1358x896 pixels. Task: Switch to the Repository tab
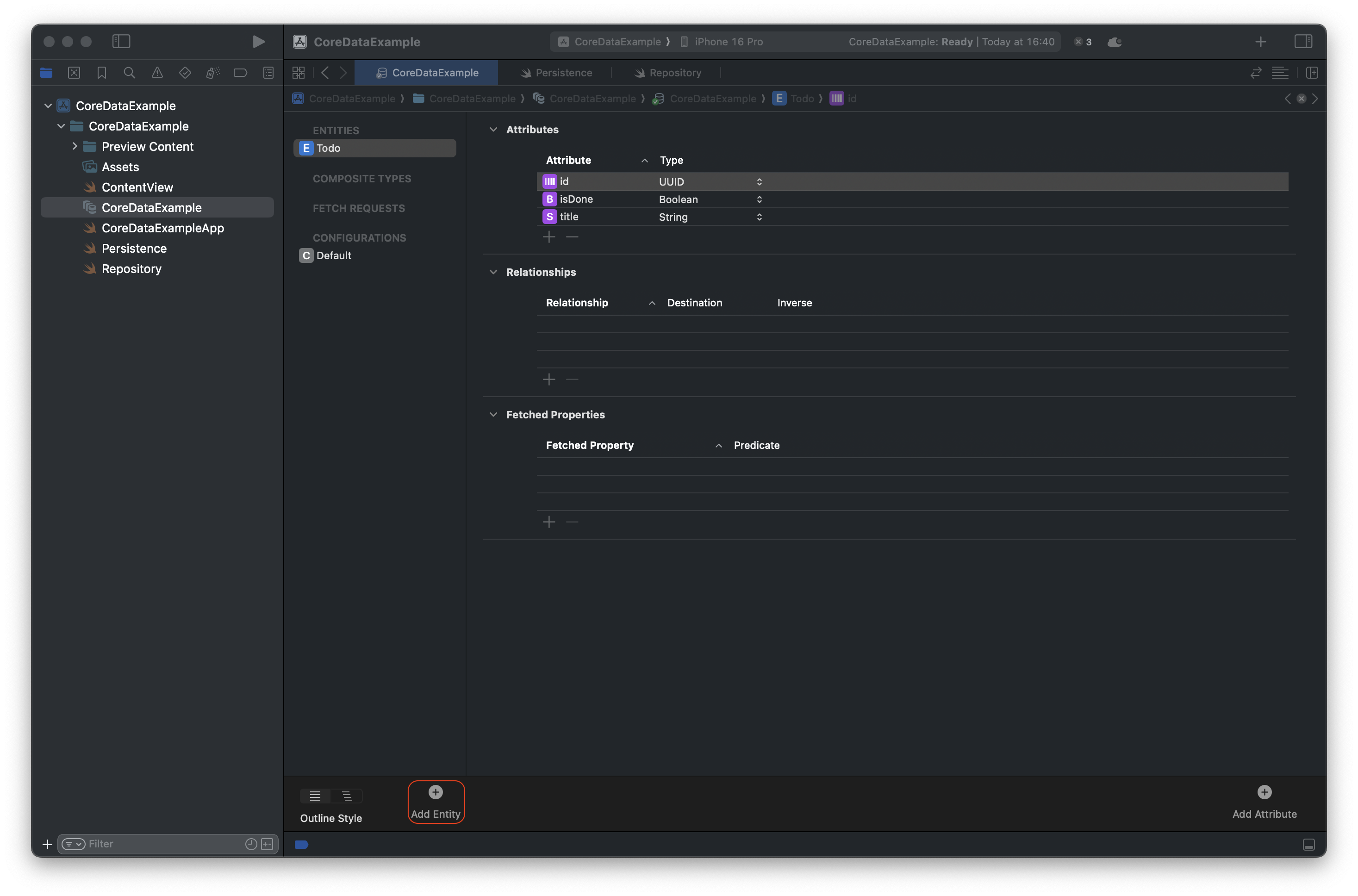pyautogui.click(x=667, y=73)
